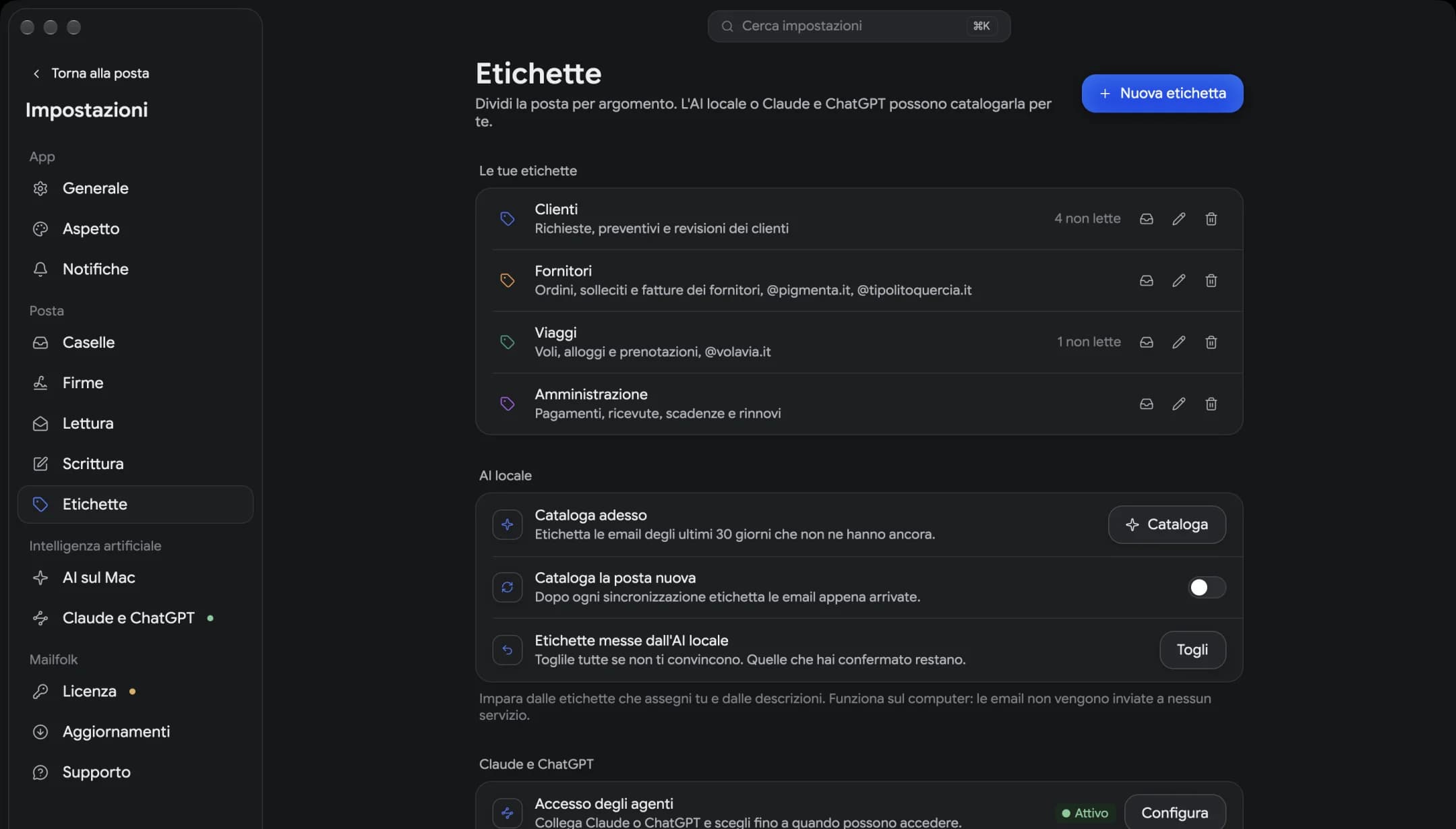1456x829 pixels.
Task: Open Generale settings section
Action: tap(135, 189)
